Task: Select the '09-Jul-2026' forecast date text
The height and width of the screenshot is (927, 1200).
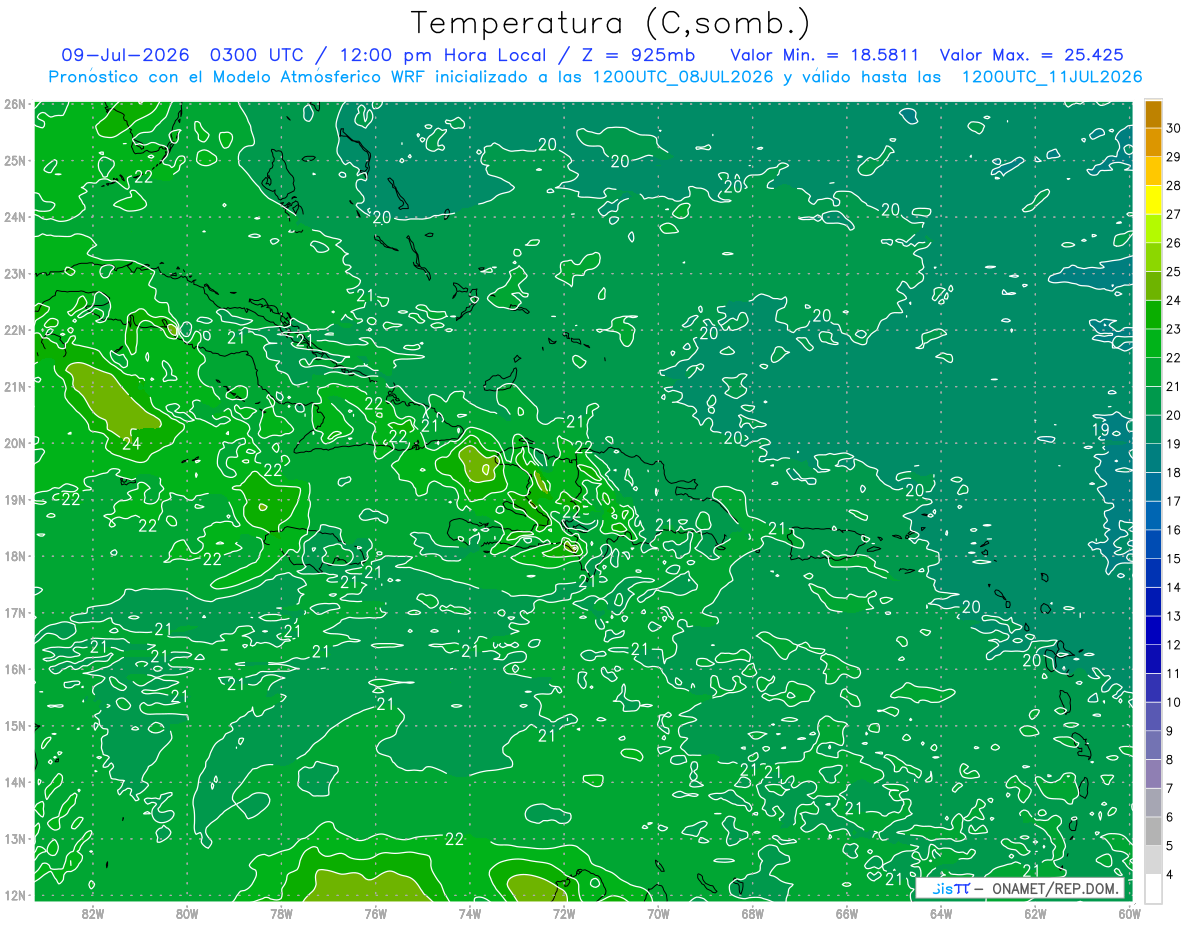Action: coord(126,55)
